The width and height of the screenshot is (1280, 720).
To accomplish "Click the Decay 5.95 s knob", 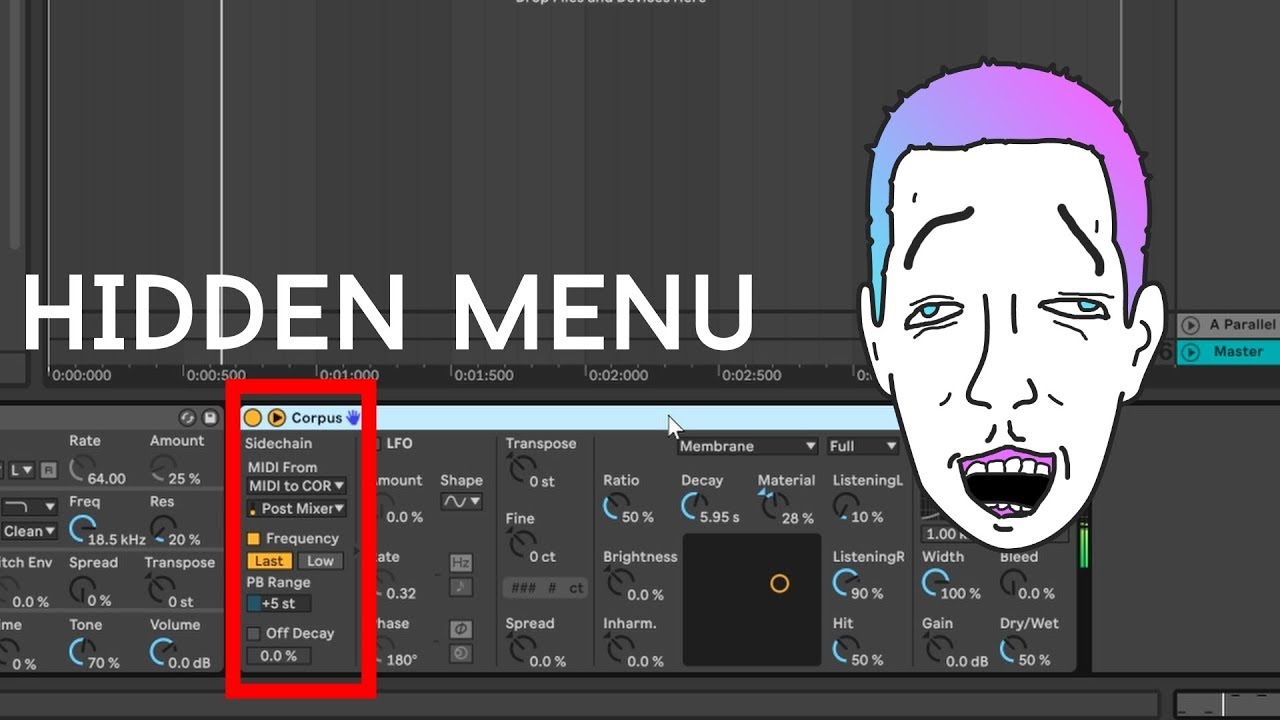I will [x=694, y=505].
